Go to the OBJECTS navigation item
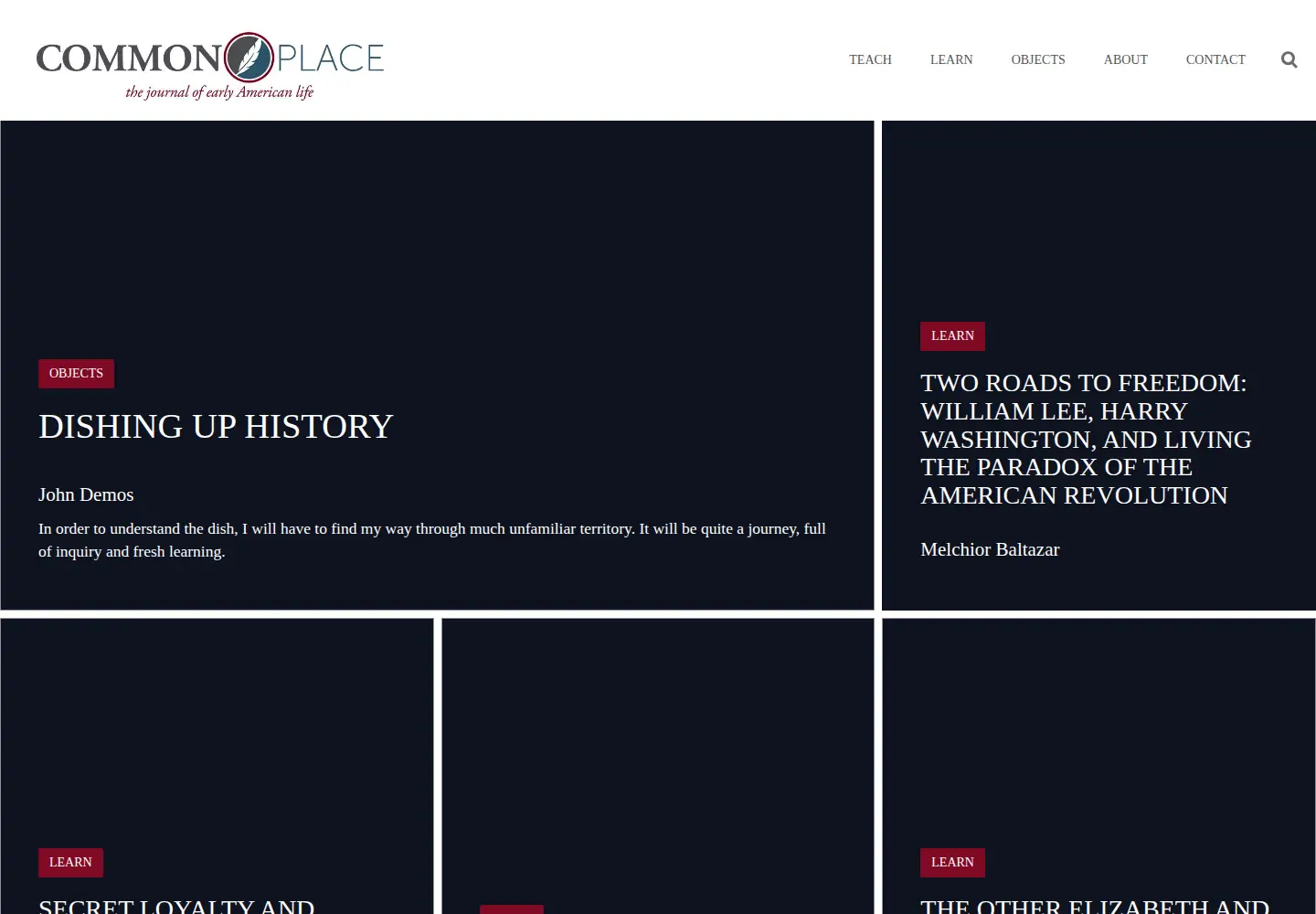The height and width of the screenshot is (914, 1316). click(x=1038, y=59)
